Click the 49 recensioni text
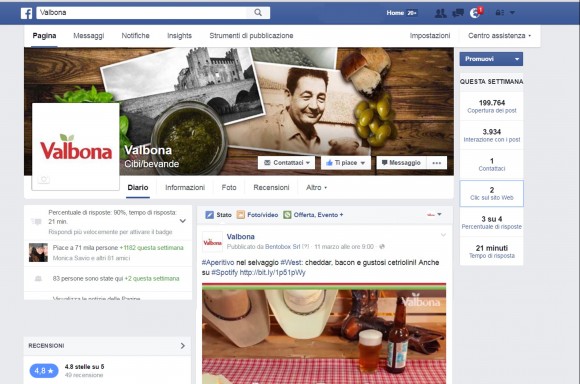The width and height of the screenshot is (580, 384). click(x=84, y=375)
